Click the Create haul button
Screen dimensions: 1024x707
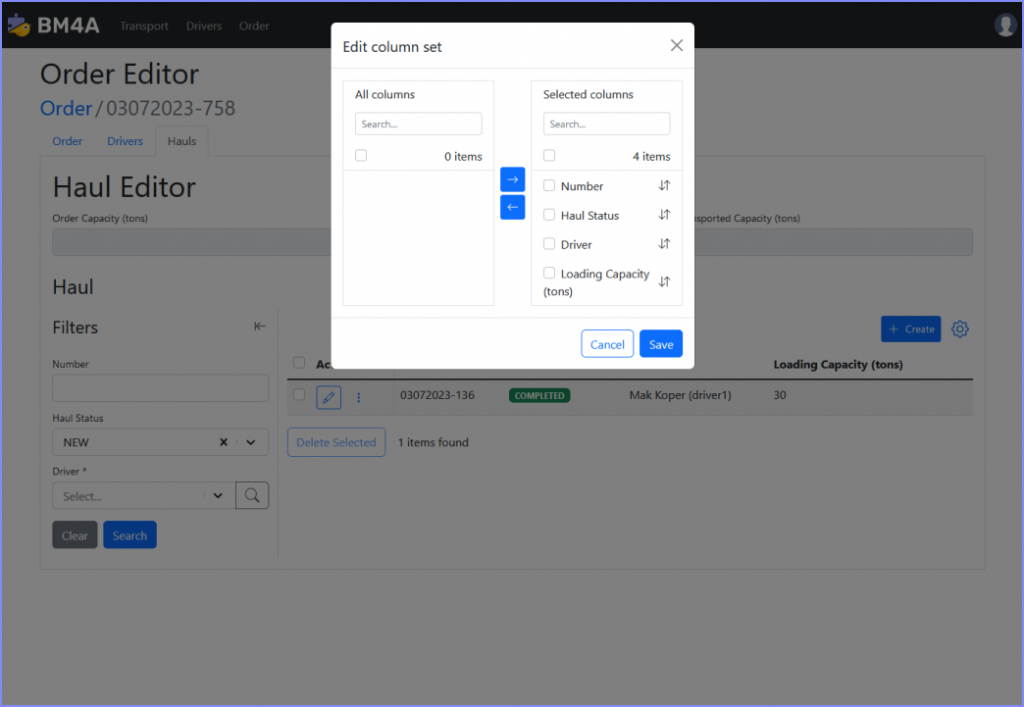(911, 329)
